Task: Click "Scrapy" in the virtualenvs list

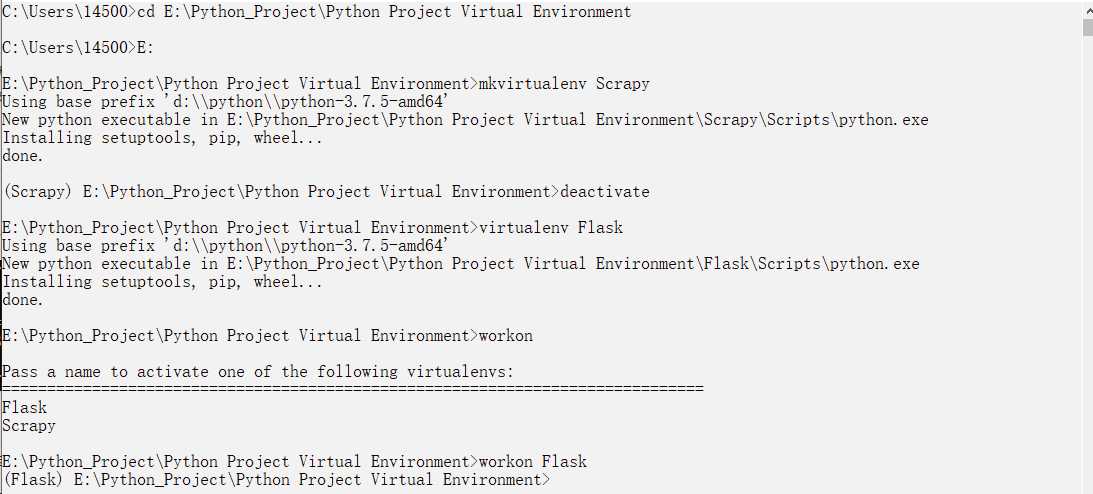Action: click(x=29, y=426)
